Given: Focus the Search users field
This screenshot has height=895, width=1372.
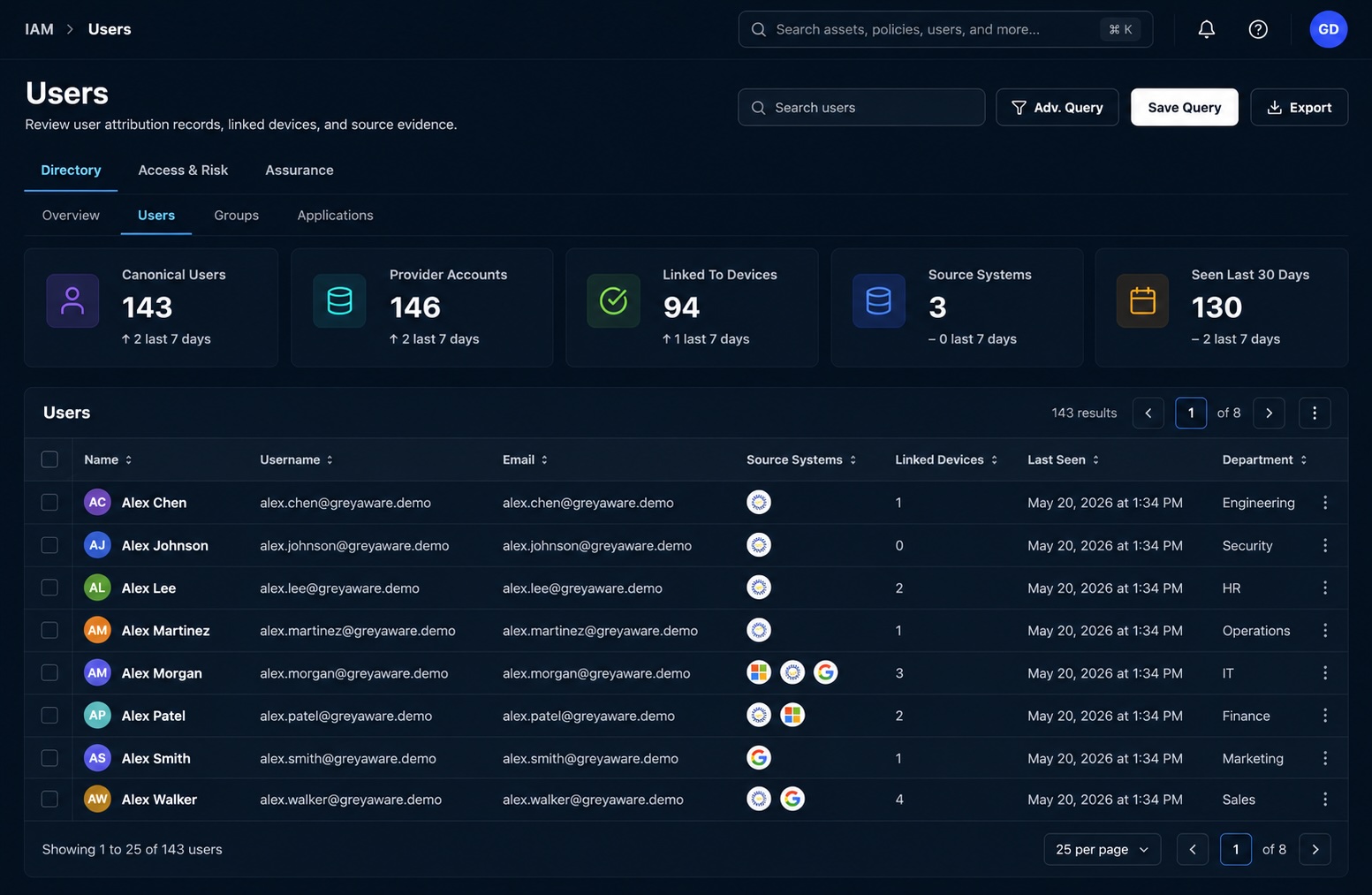Looking at the screenshot, I should (x=861, y=107).
